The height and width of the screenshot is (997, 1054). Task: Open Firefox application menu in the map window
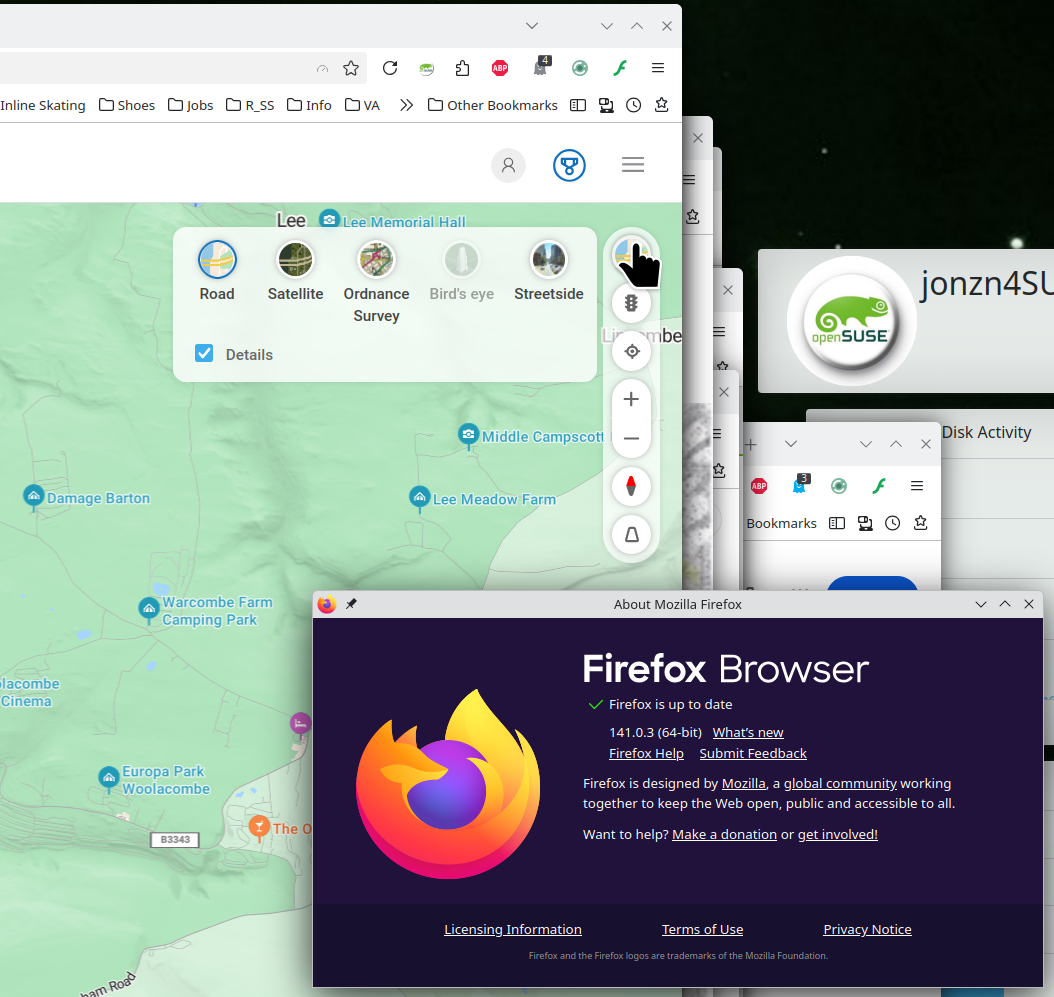click(658, 68)
